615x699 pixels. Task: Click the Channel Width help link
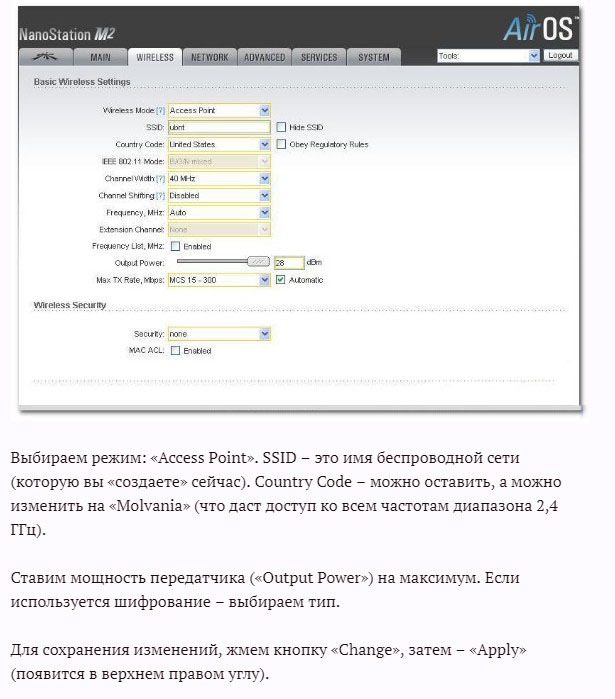(160, 179)
